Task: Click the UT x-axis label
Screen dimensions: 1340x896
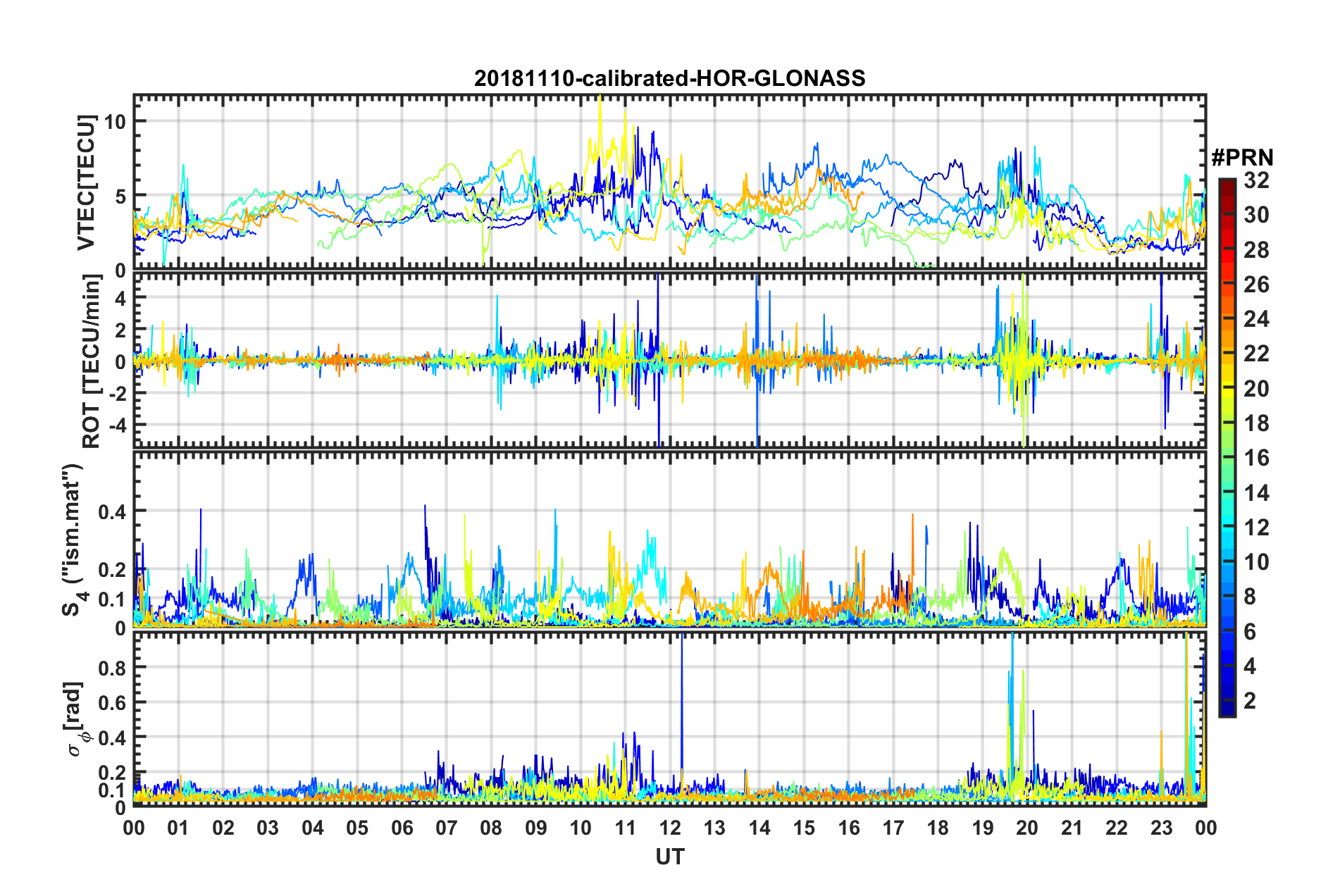Action: (x=670, y=857)
